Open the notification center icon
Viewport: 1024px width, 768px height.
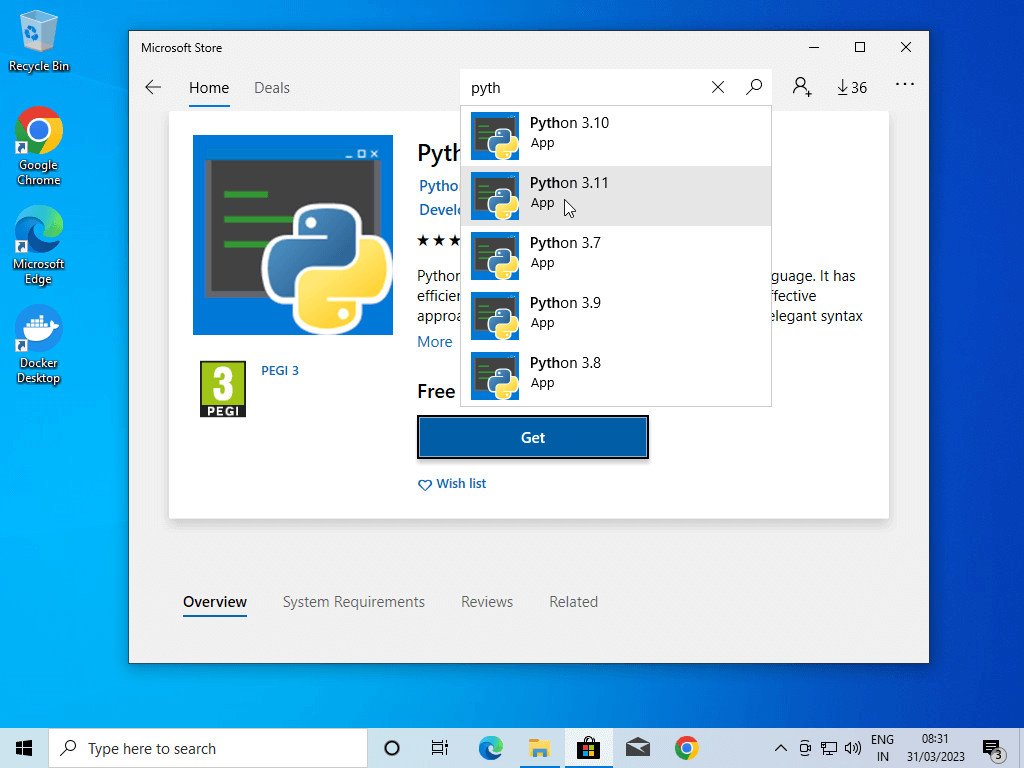click(x=993, y=748)
